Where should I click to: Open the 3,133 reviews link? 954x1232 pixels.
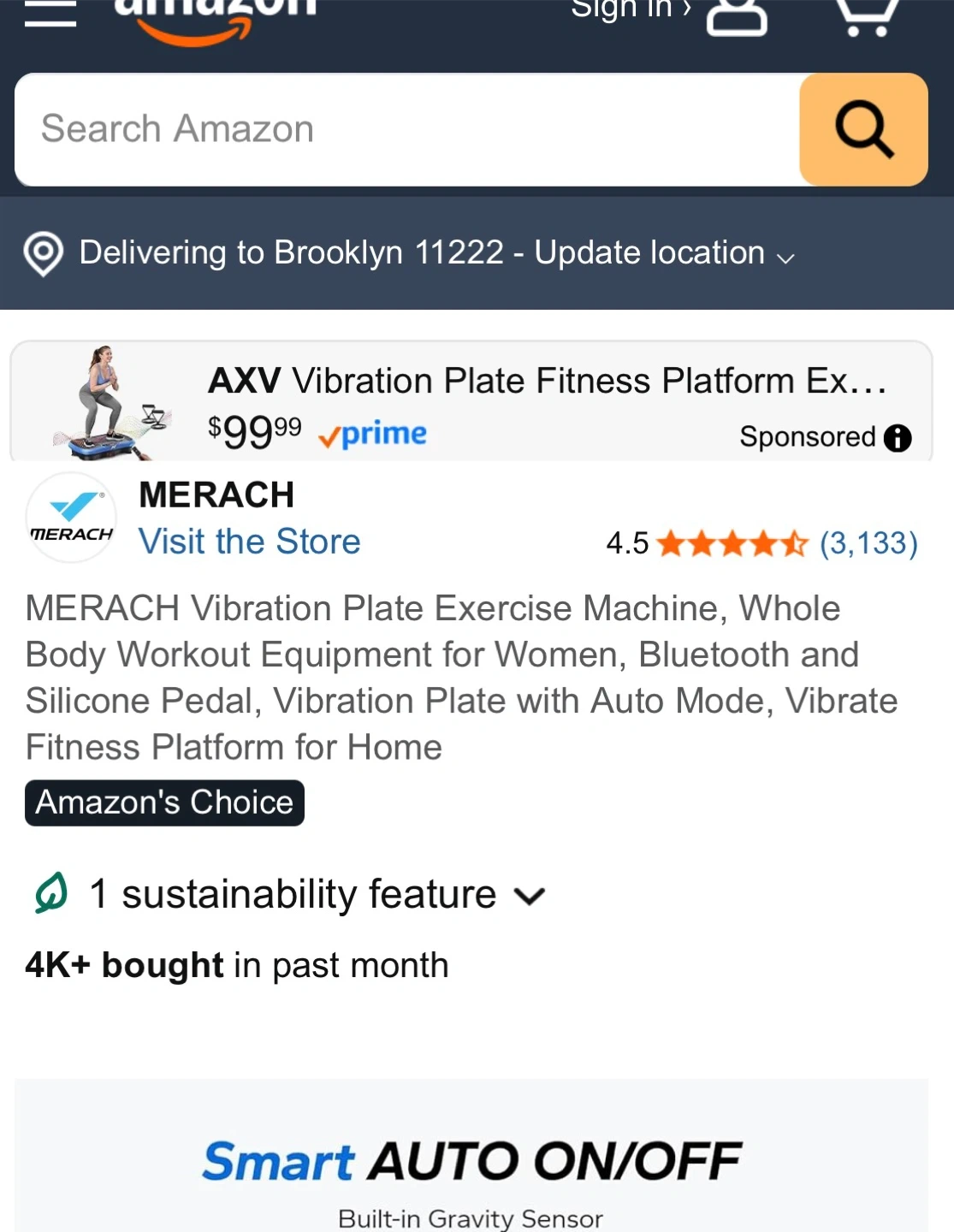pyautogui.click(x=868, y=543)
